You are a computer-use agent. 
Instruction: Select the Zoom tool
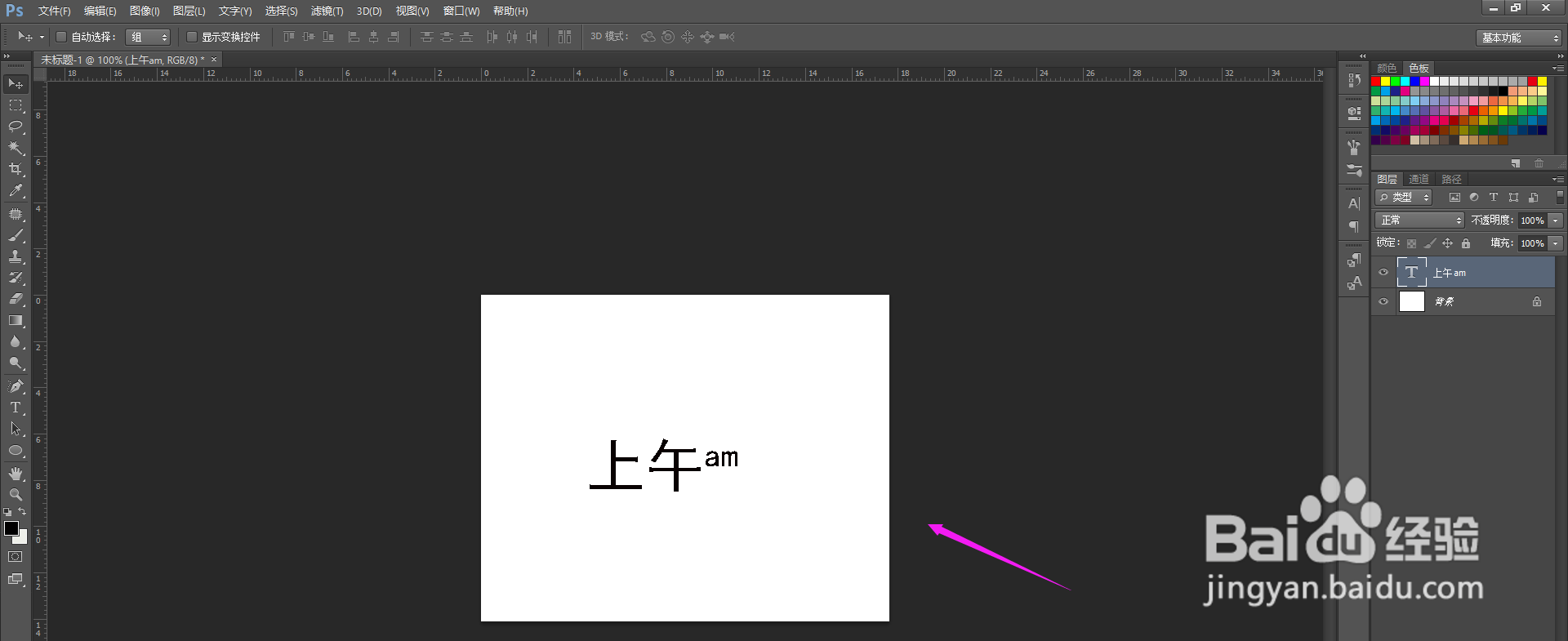[16, 495]
